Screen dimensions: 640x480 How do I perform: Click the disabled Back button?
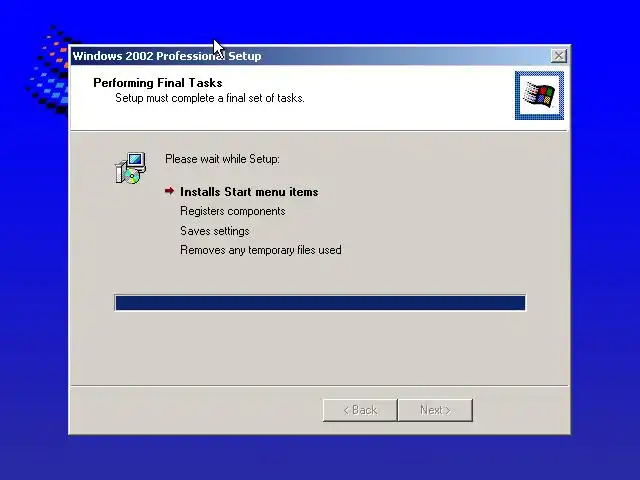(360, 410)
